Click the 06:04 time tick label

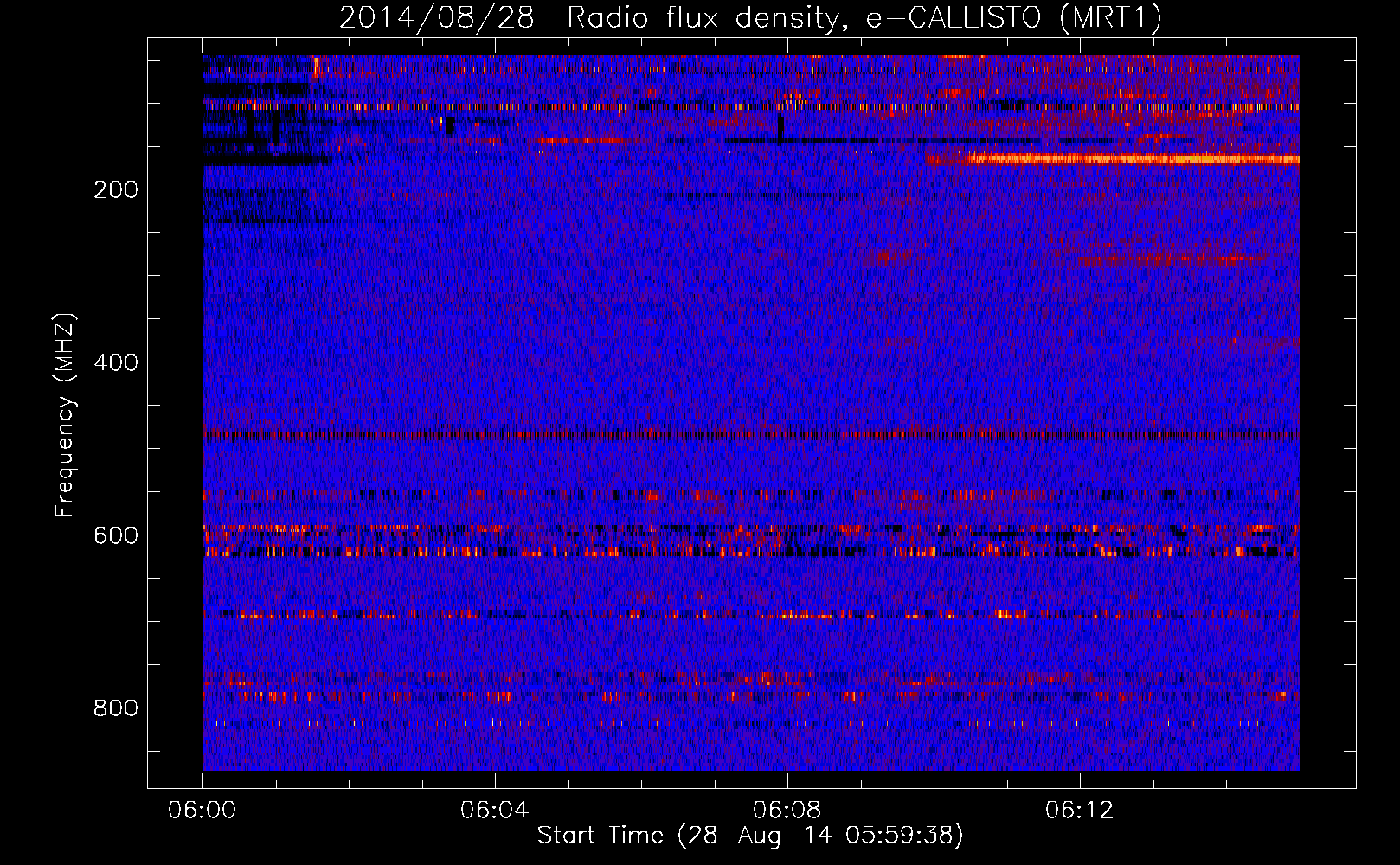(495, 811)
